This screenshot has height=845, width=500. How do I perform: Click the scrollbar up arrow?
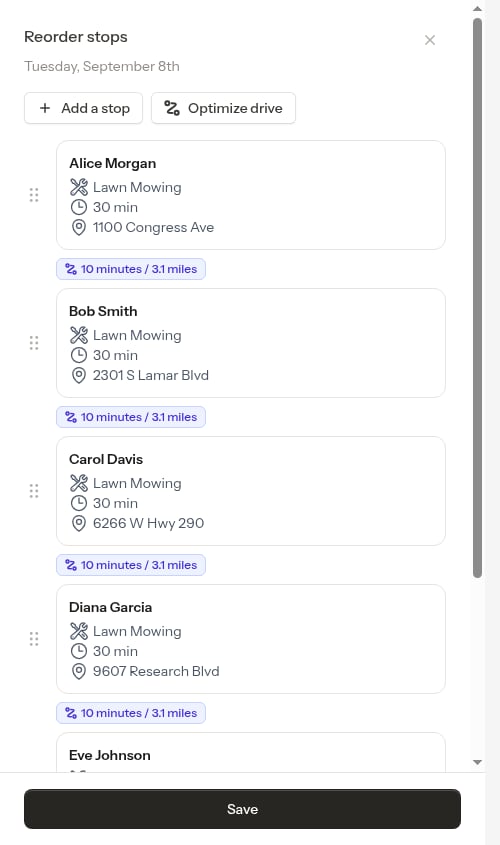click(477, 9)
